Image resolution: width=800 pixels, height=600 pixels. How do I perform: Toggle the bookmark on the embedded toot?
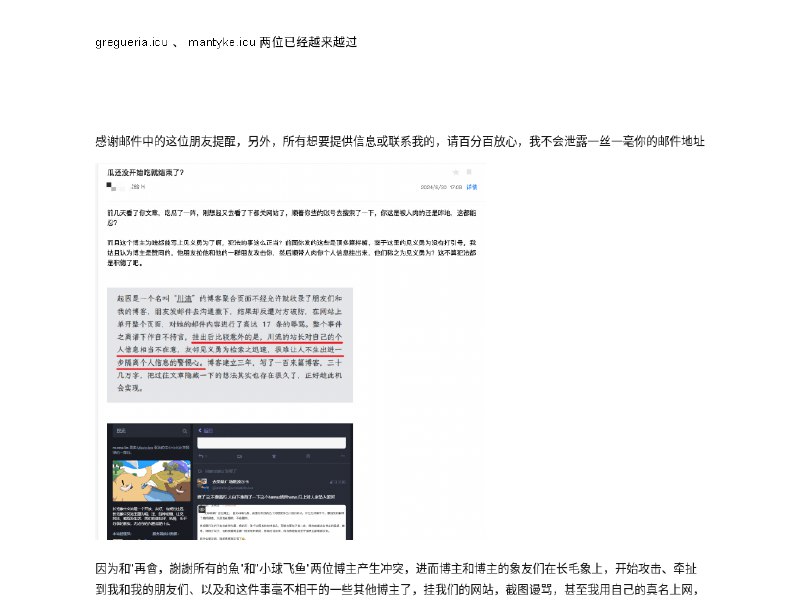tap(308, 455)
